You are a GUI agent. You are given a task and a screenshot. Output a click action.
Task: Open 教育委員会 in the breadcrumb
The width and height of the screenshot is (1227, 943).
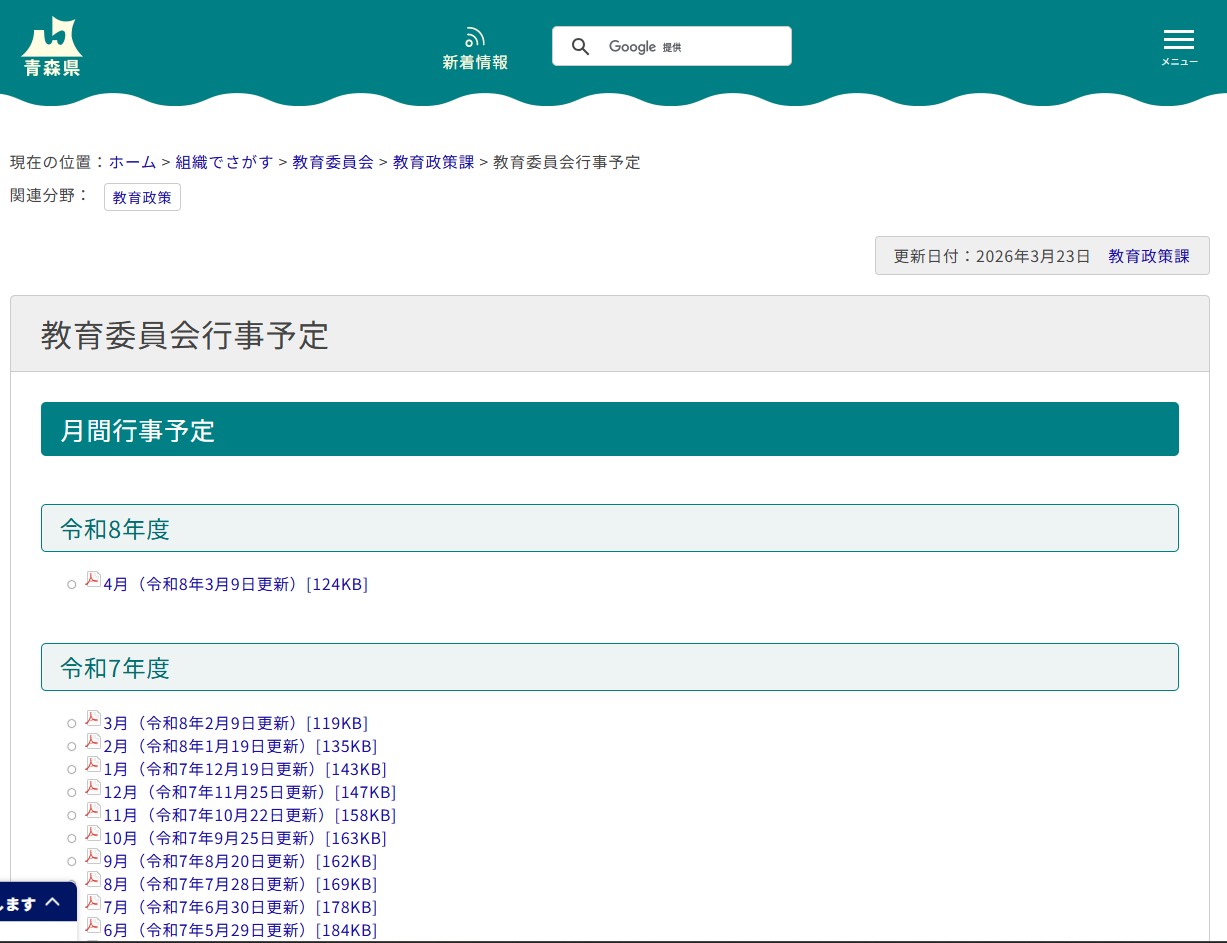333,162
